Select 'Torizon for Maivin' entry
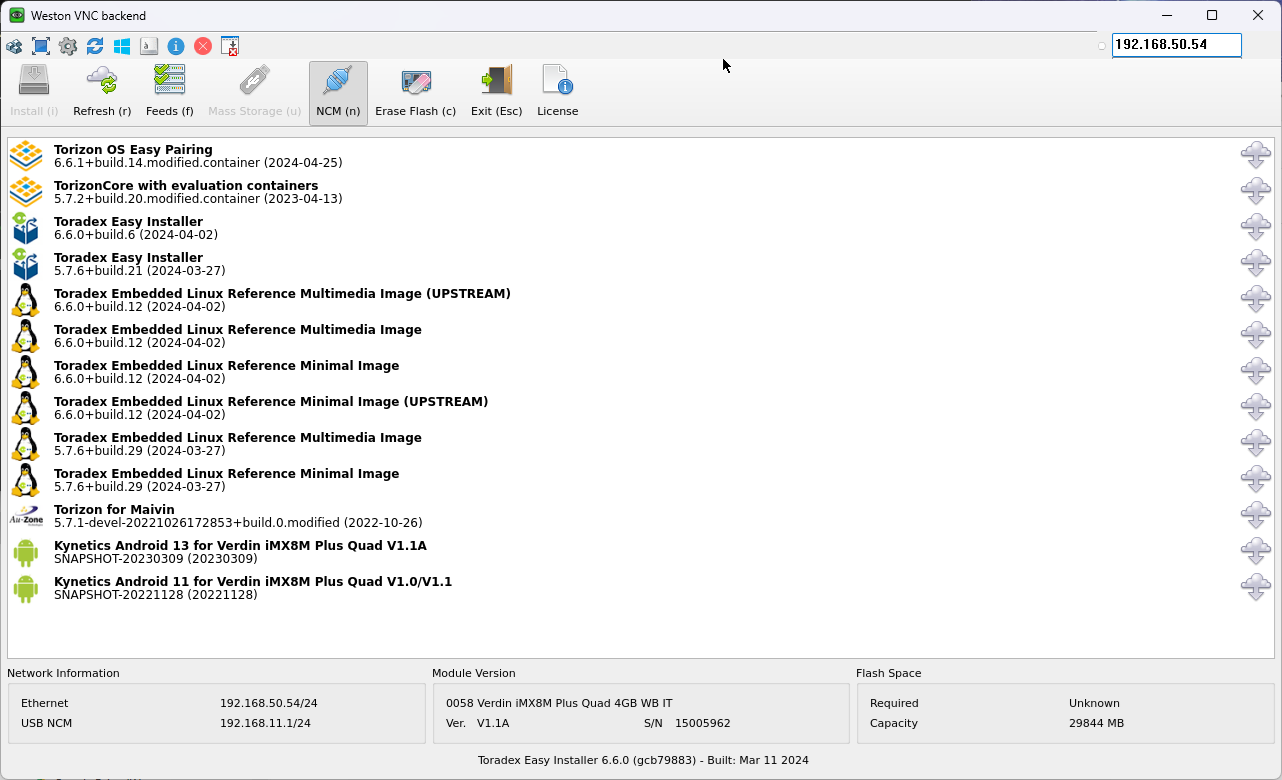This screenshot has height=780, width=1282. [x=640, y=516]
